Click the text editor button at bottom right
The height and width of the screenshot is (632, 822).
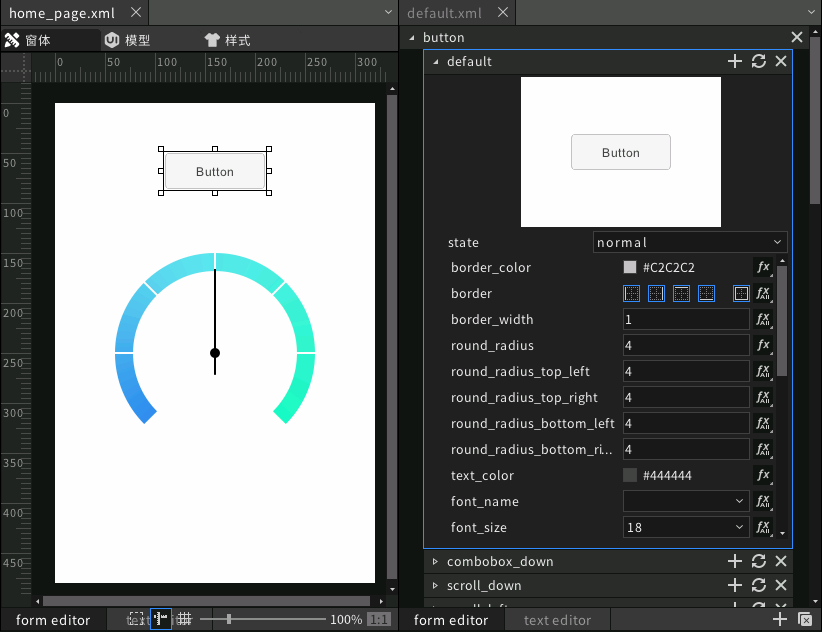click(x=556, y=619)
